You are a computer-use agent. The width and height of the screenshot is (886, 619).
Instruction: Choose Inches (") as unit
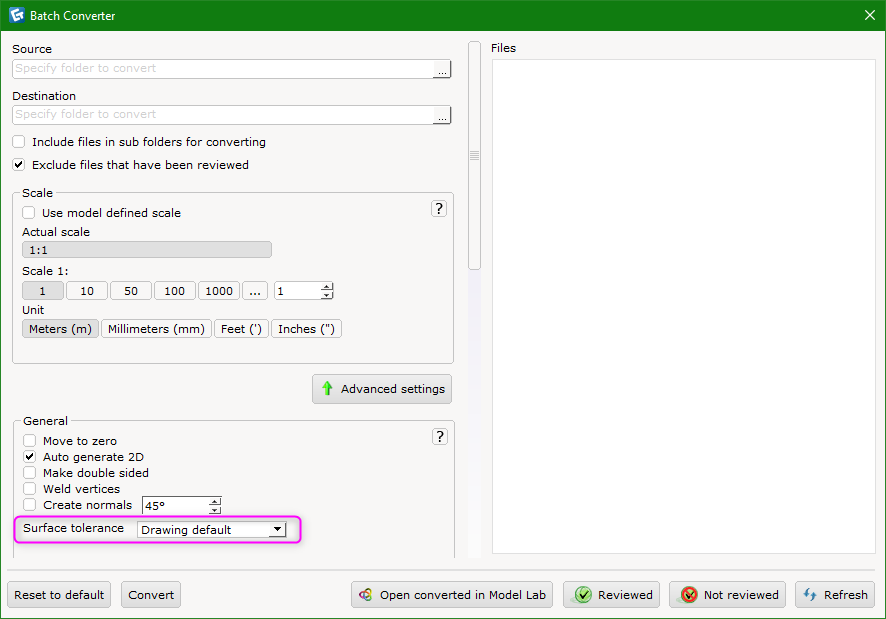(x=306, y=329)
